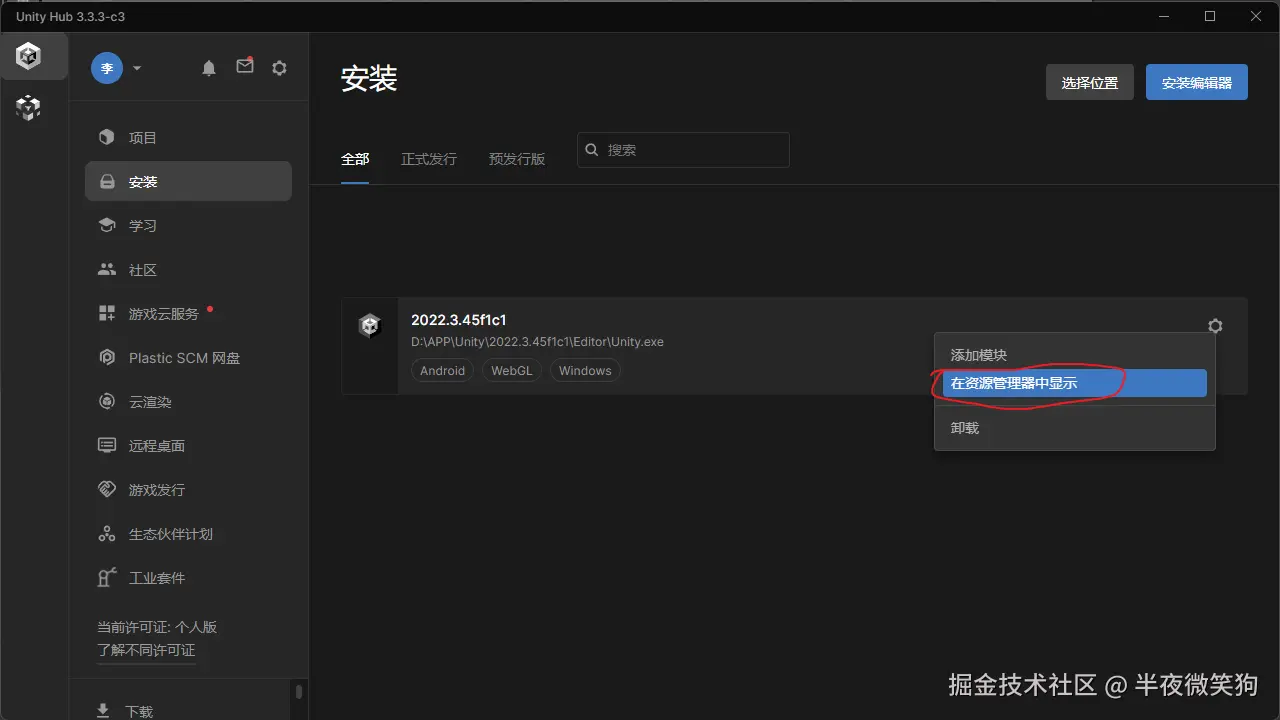Screen dimensions: 1280x720
Task: Click the Windows module tag
Action: [585, 370]
